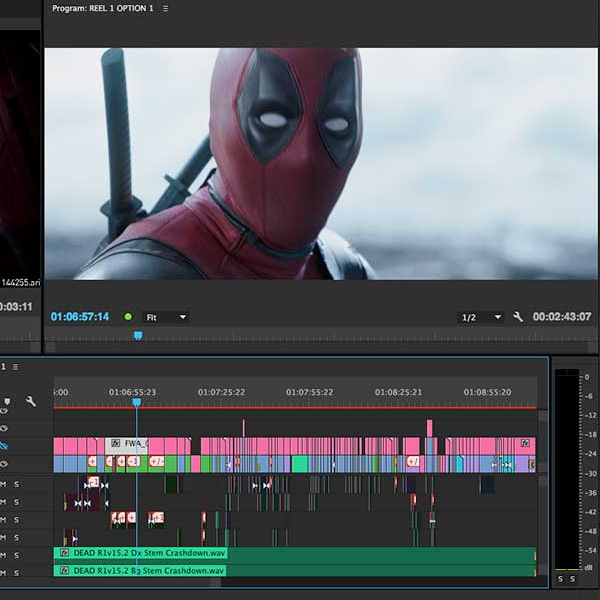Open Program monitor wrench settings
This screenshot has width=600, height=600.
518,317
